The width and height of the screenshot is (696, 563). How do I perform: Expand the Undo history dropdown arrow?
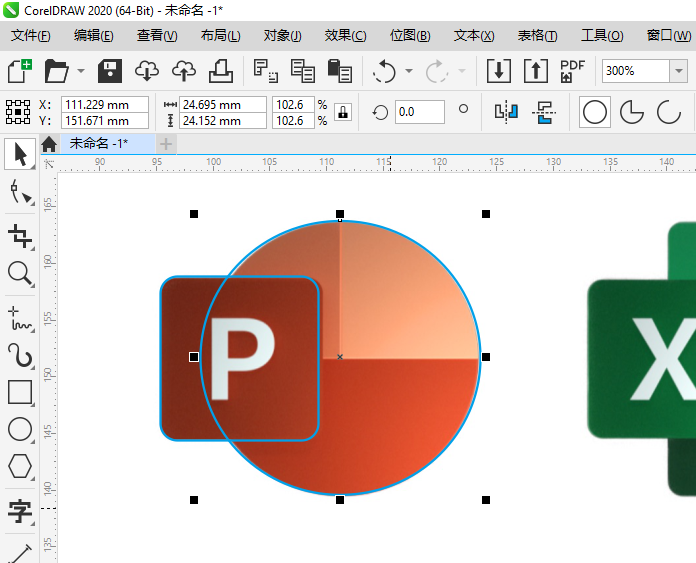coord(409,72)
